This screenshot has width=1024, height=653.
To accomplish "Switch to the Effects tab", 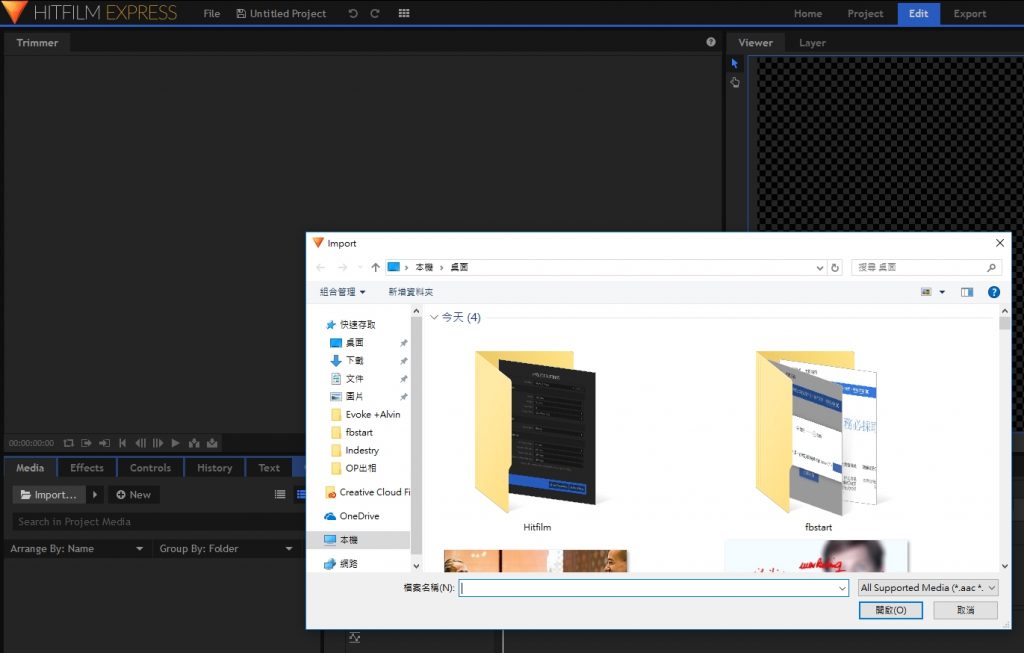I will coord(87,468).
